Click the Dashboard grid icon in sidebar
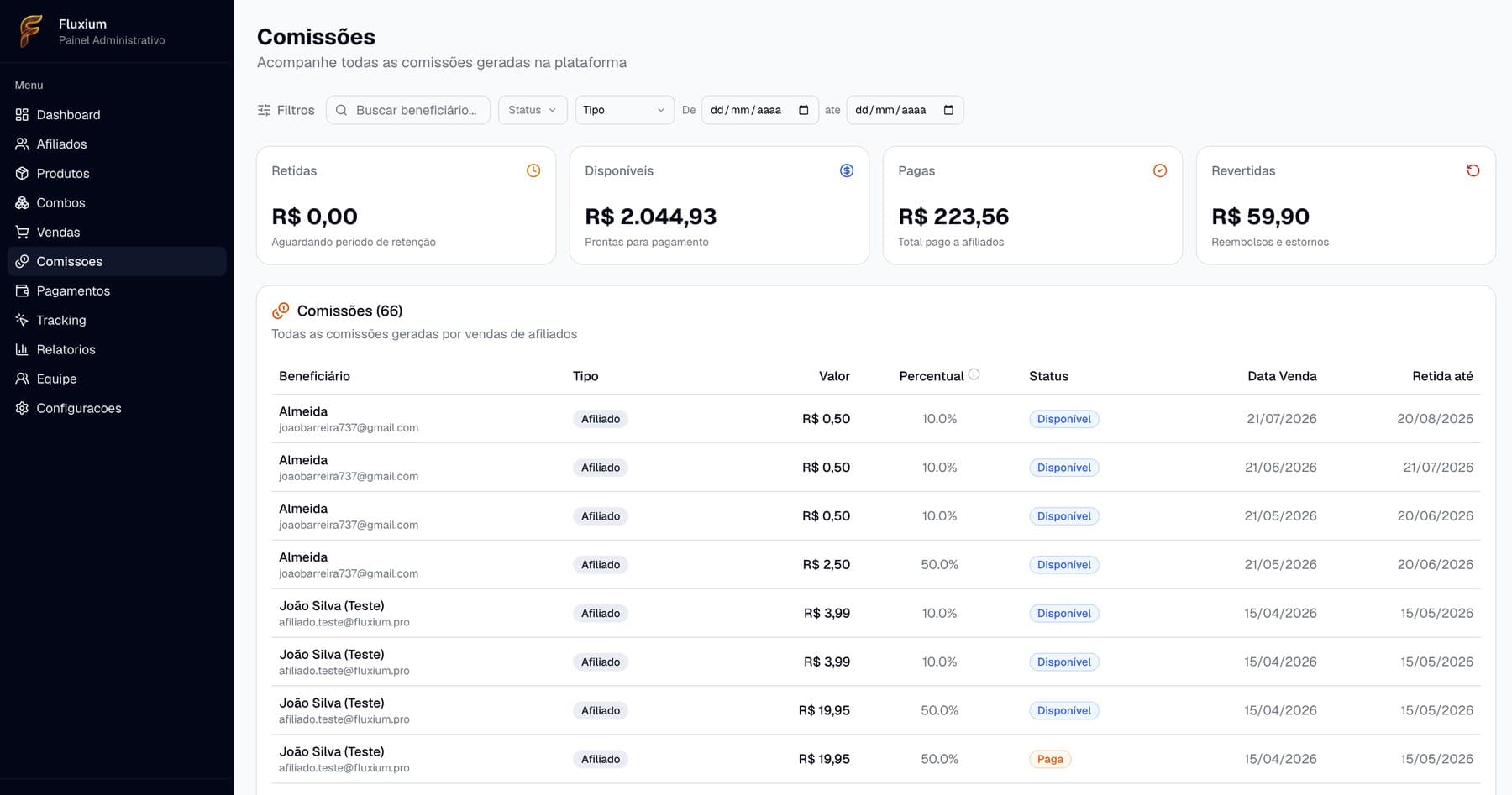The width and height of the screenshot is (1512, 795). pyautogui.click(x=22, y=114)
